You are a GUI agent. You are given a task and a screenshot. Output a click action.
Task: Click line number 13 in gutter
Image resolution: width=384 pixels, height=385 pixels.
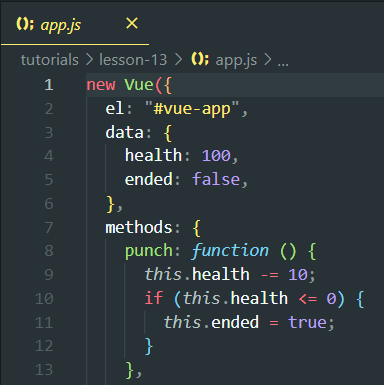click(44, 370)
